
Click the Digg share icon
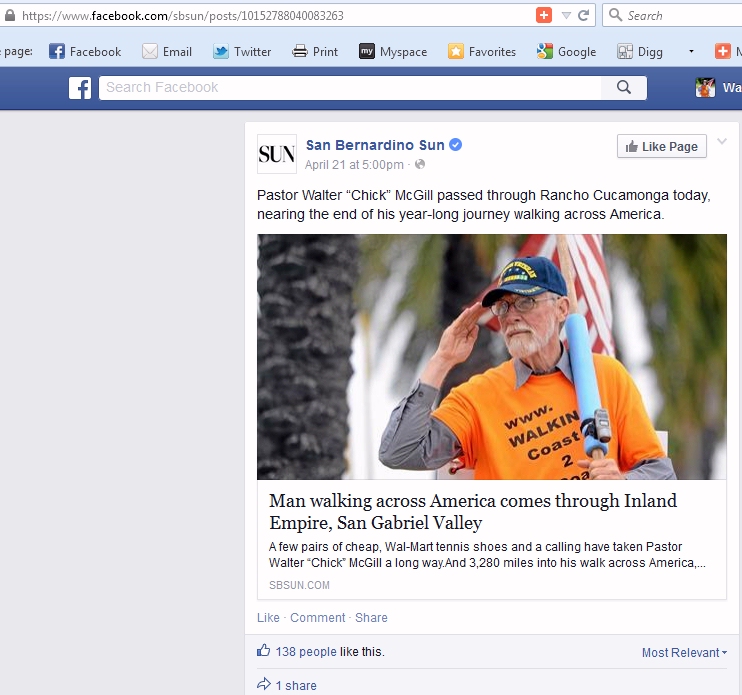(x=625, y=51)
